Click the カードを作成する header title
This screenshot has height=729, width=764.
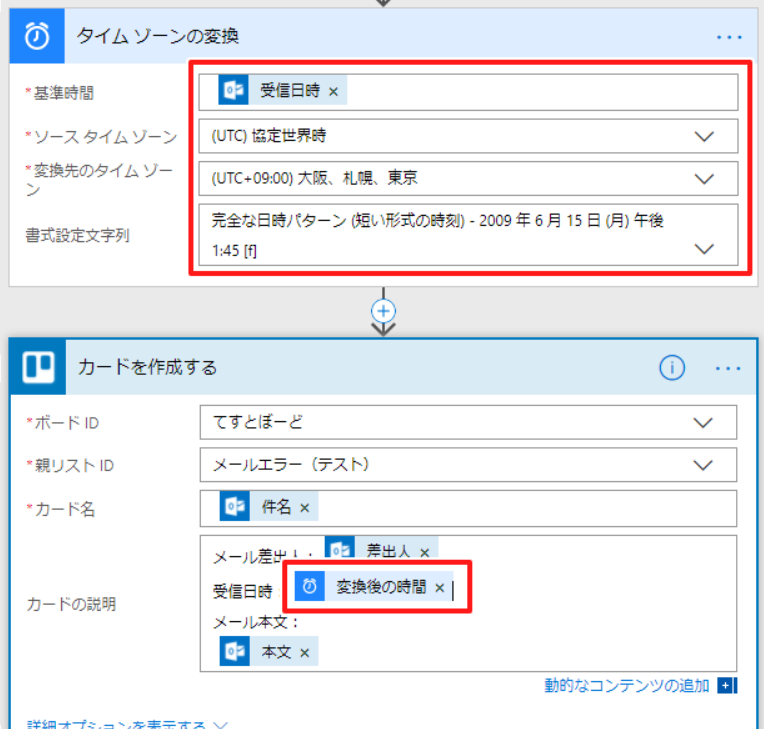click(147, 367)
